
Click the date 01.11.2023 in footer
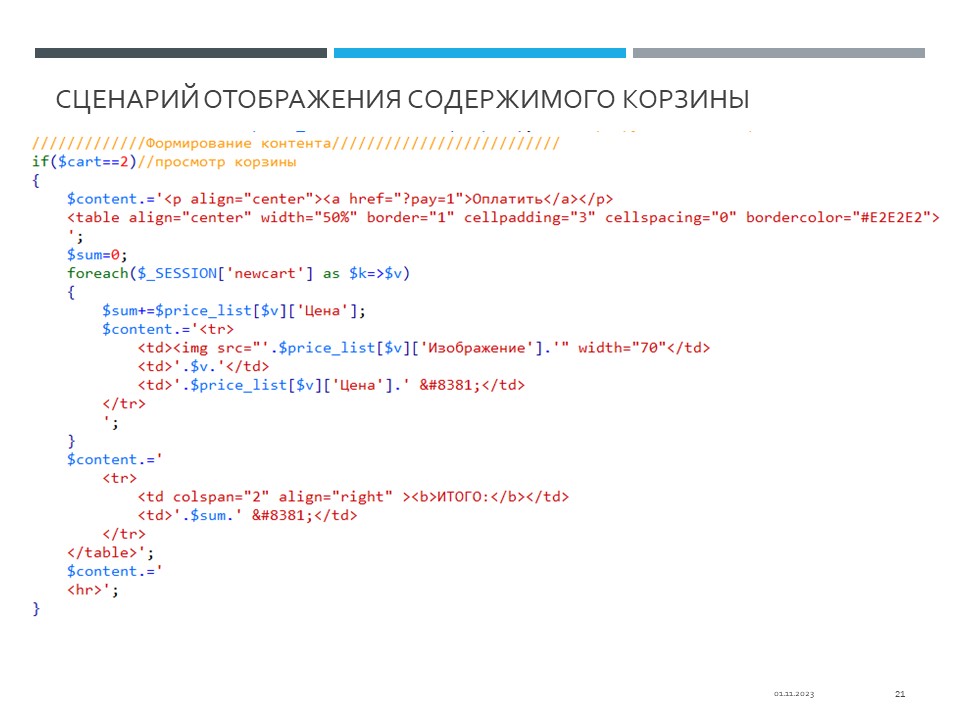click(x=793, y=694)
